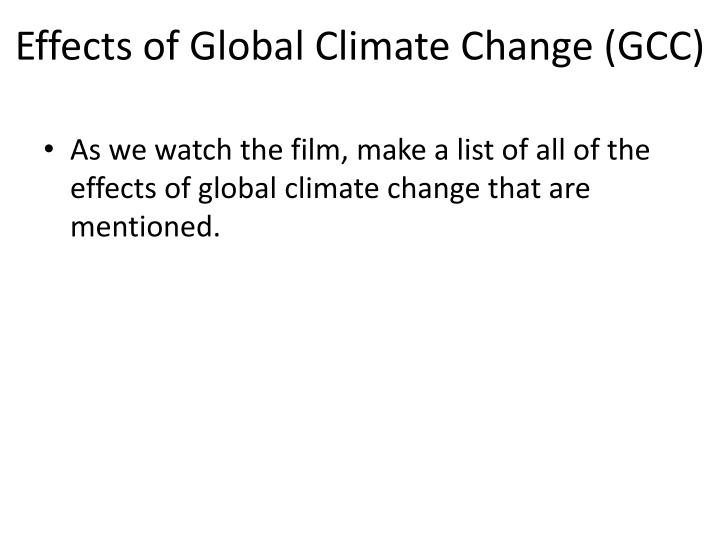
Task: Click the word 'Climate' in the title
Action: pyautogui.click(x=382, y=46)
